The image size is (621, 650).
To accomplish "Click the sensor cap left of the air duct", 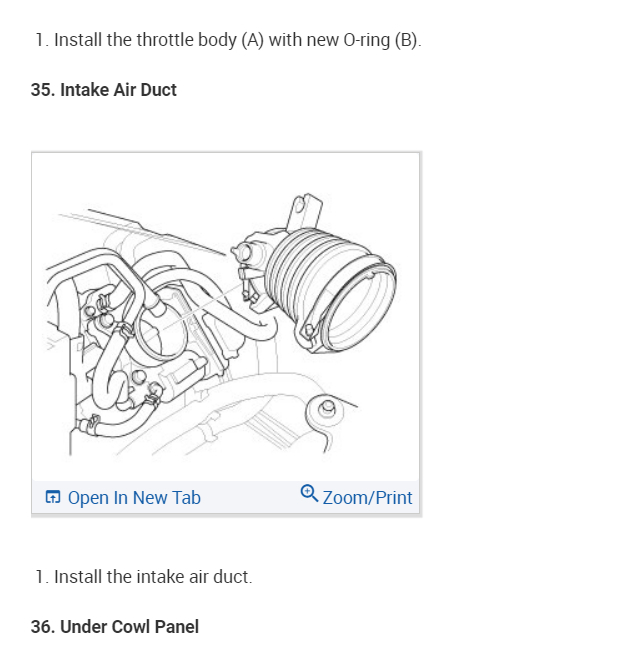I will 242,251.
